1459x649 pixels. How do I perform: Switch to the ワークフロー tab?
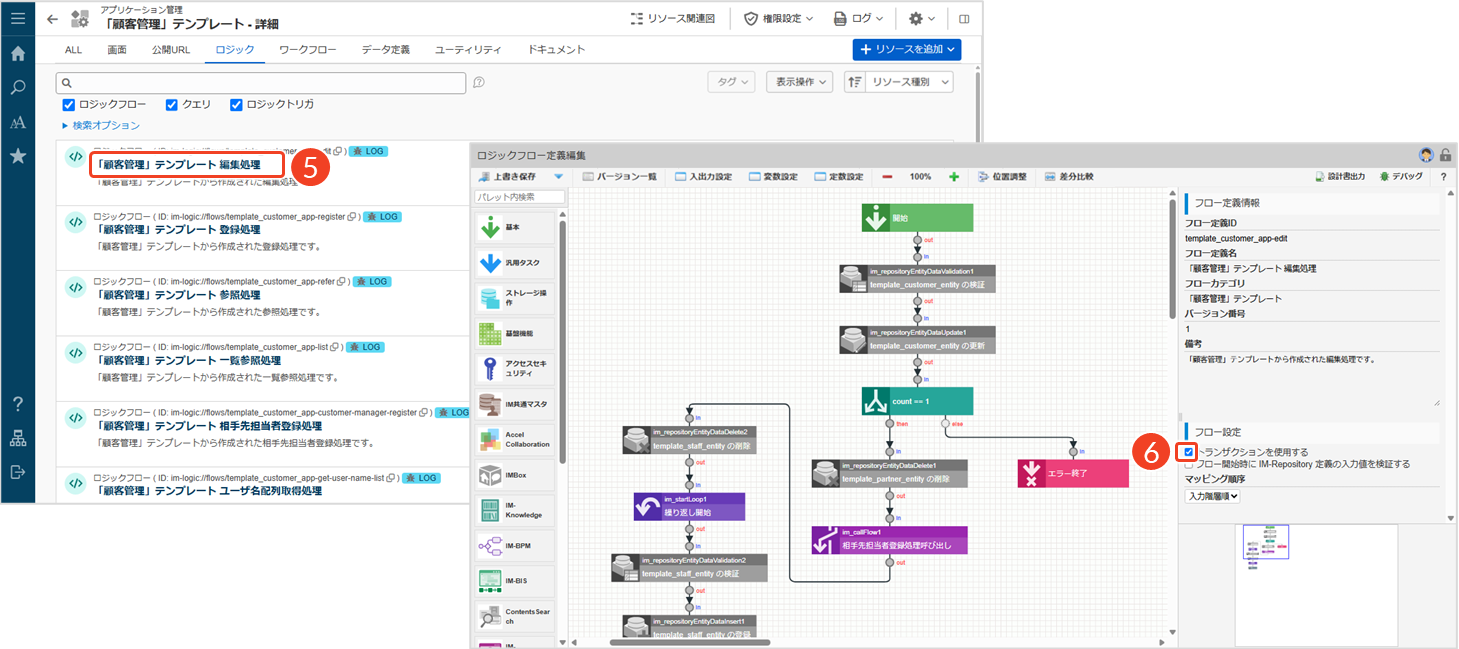[x=307, y=49]
